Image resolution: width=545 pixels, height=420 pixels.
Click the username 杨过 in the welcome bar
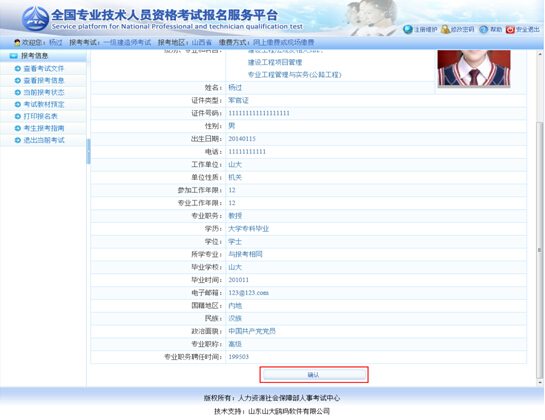coord(55,42)
